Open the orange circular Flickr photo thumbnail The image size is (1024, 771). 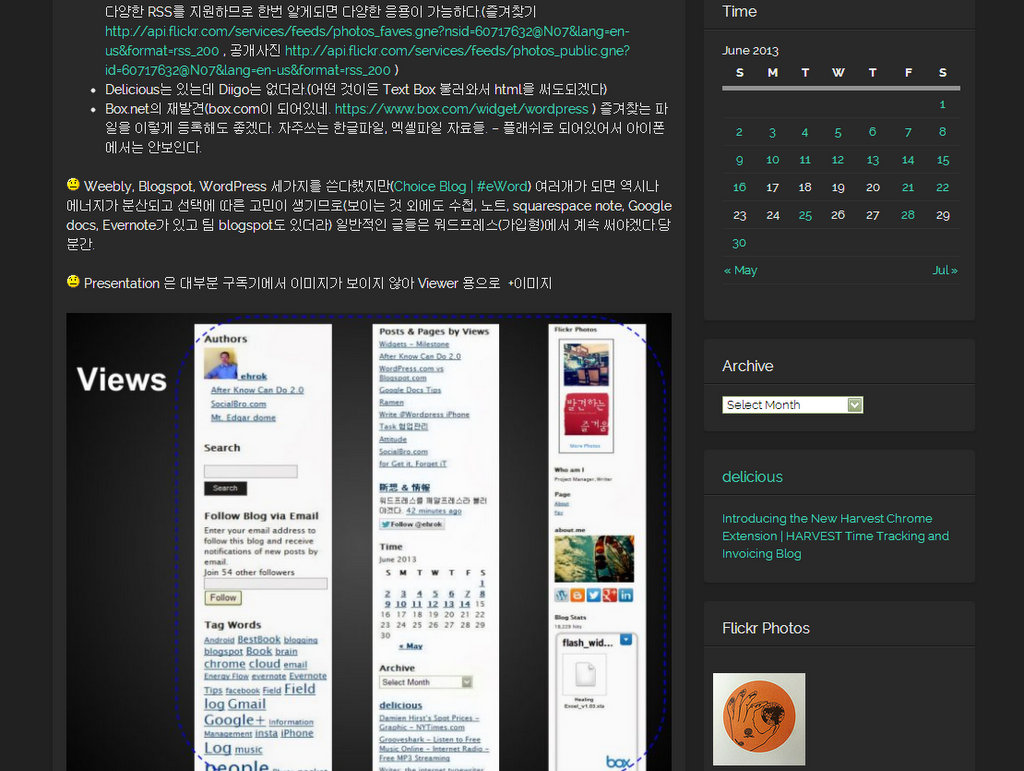(759, 718)
